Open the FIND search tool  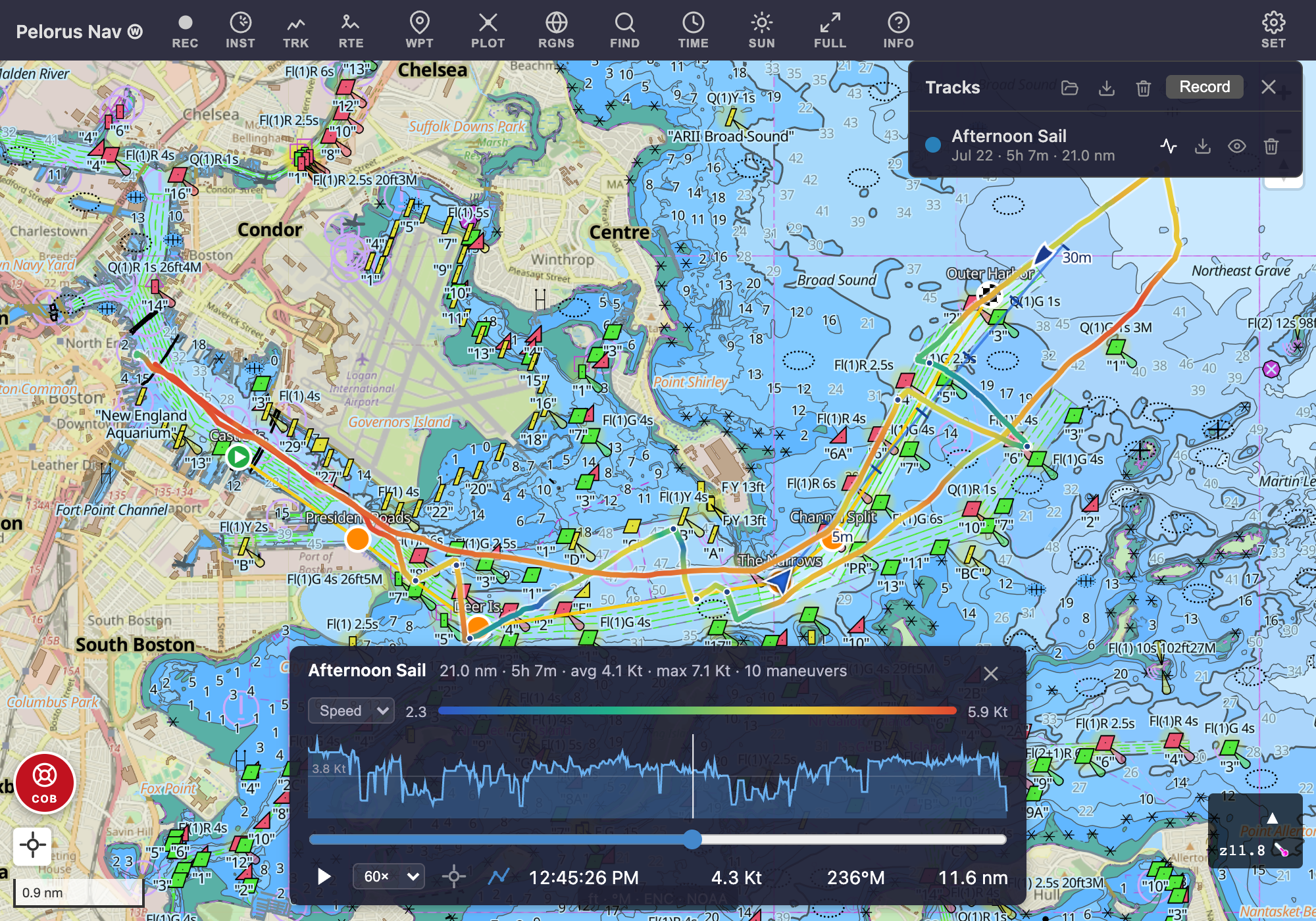pyautogui.click(x=624, y=31)
